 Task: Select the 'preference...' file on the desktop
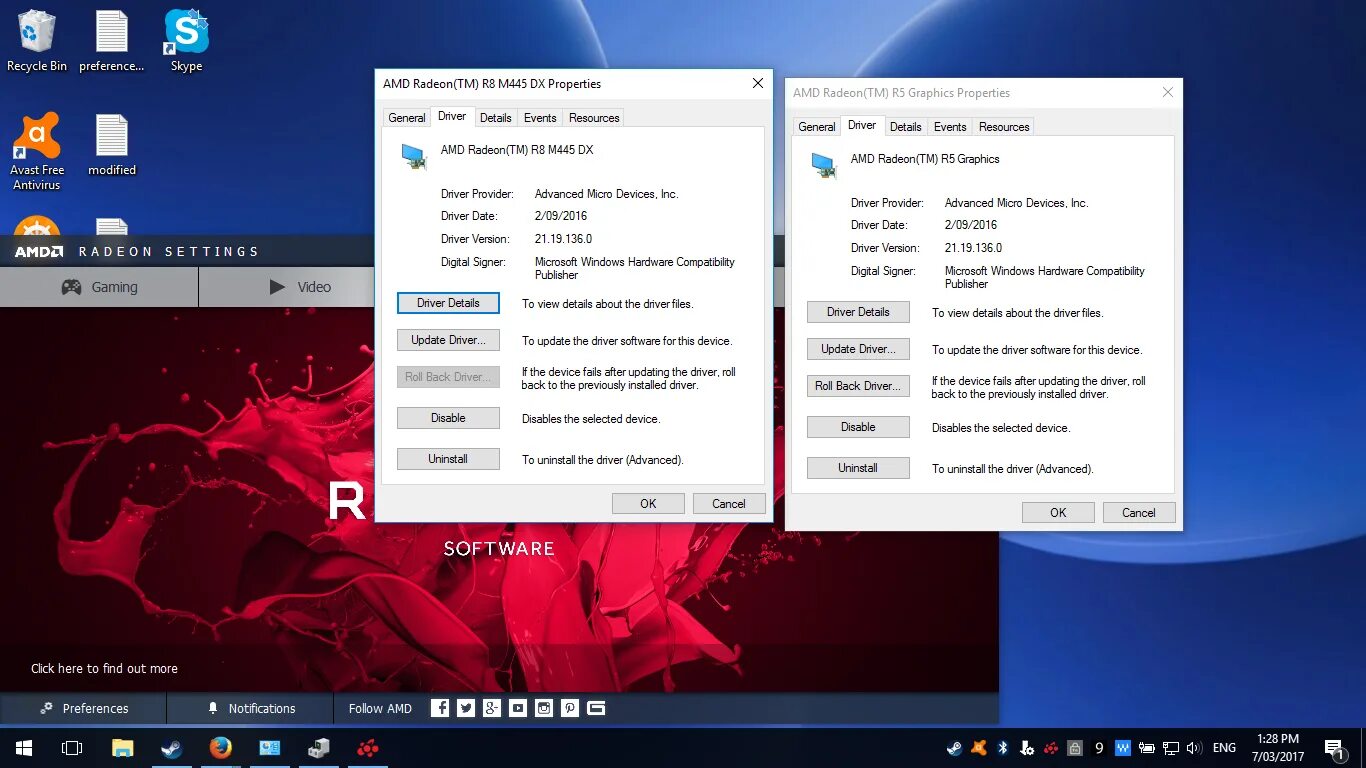tap(112, 42)
